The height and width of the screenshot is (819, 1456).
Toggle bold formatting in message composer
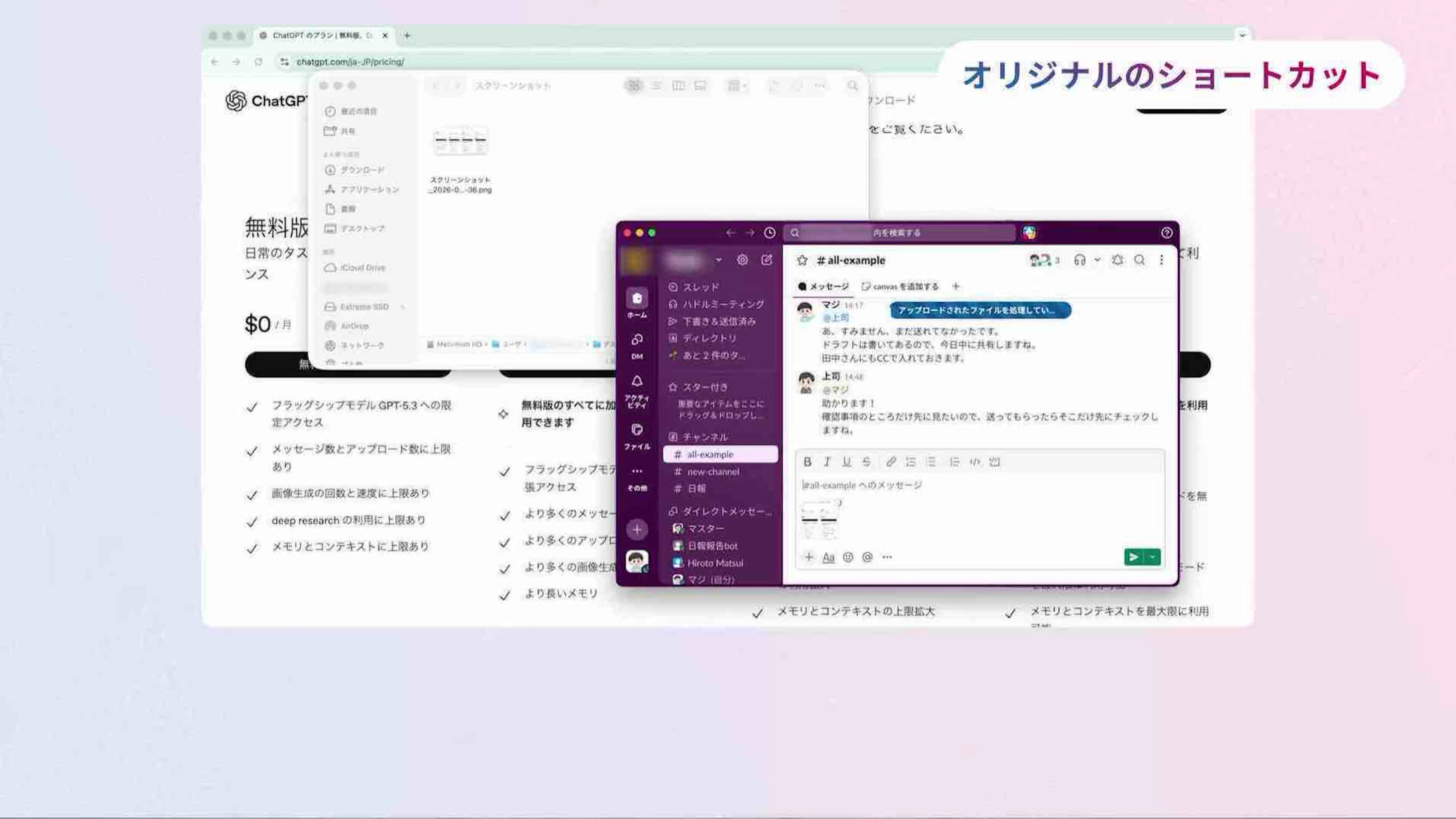tap(807, 462)
